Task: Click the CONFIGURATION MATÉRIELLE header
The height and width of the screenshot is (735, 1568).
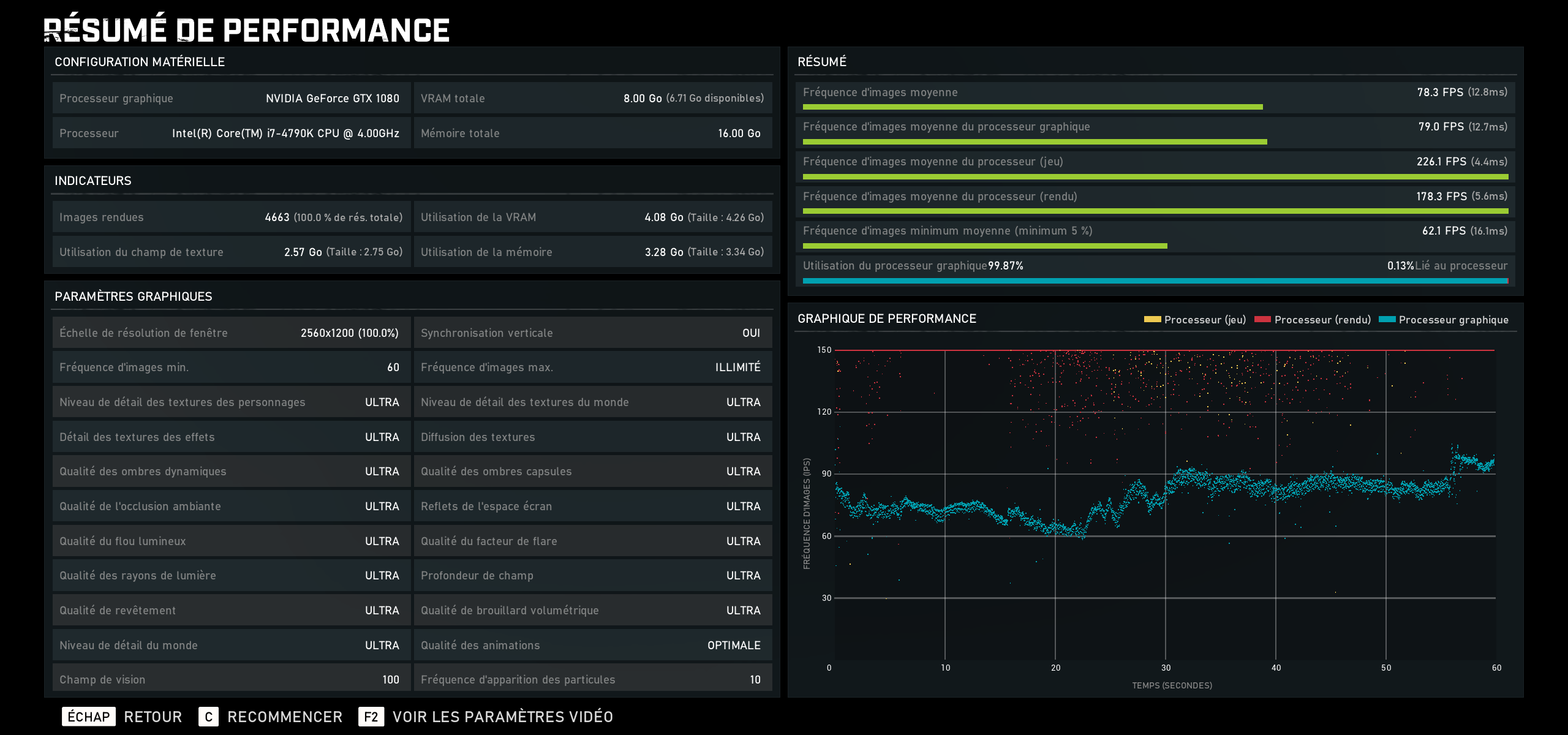Action: 140,62
